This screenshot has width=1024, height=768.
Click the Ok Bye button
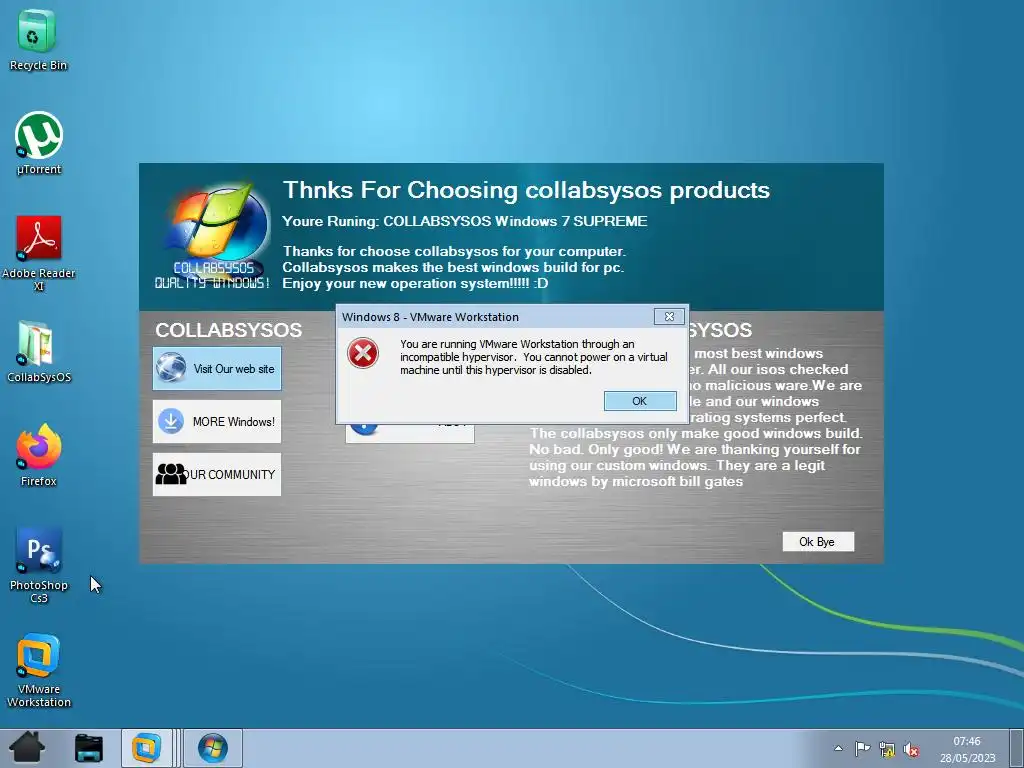818,541
